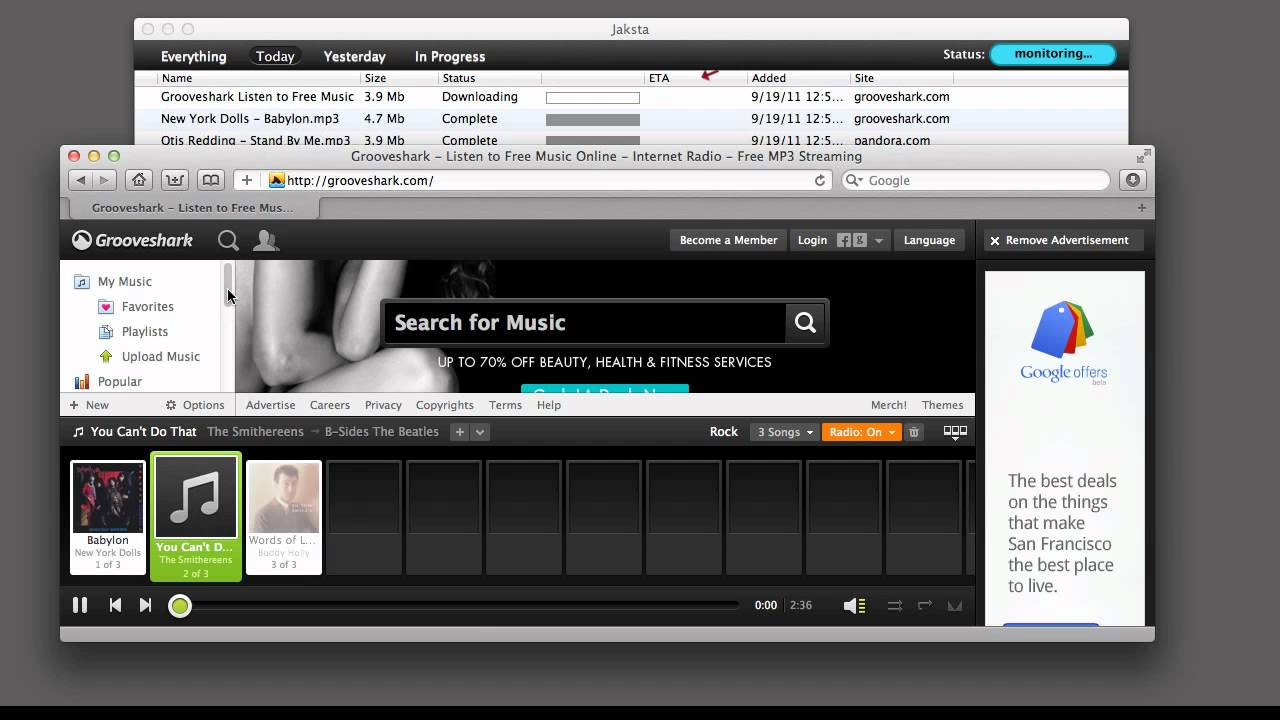
Task: Open Terms footer link
Action: 505,405
